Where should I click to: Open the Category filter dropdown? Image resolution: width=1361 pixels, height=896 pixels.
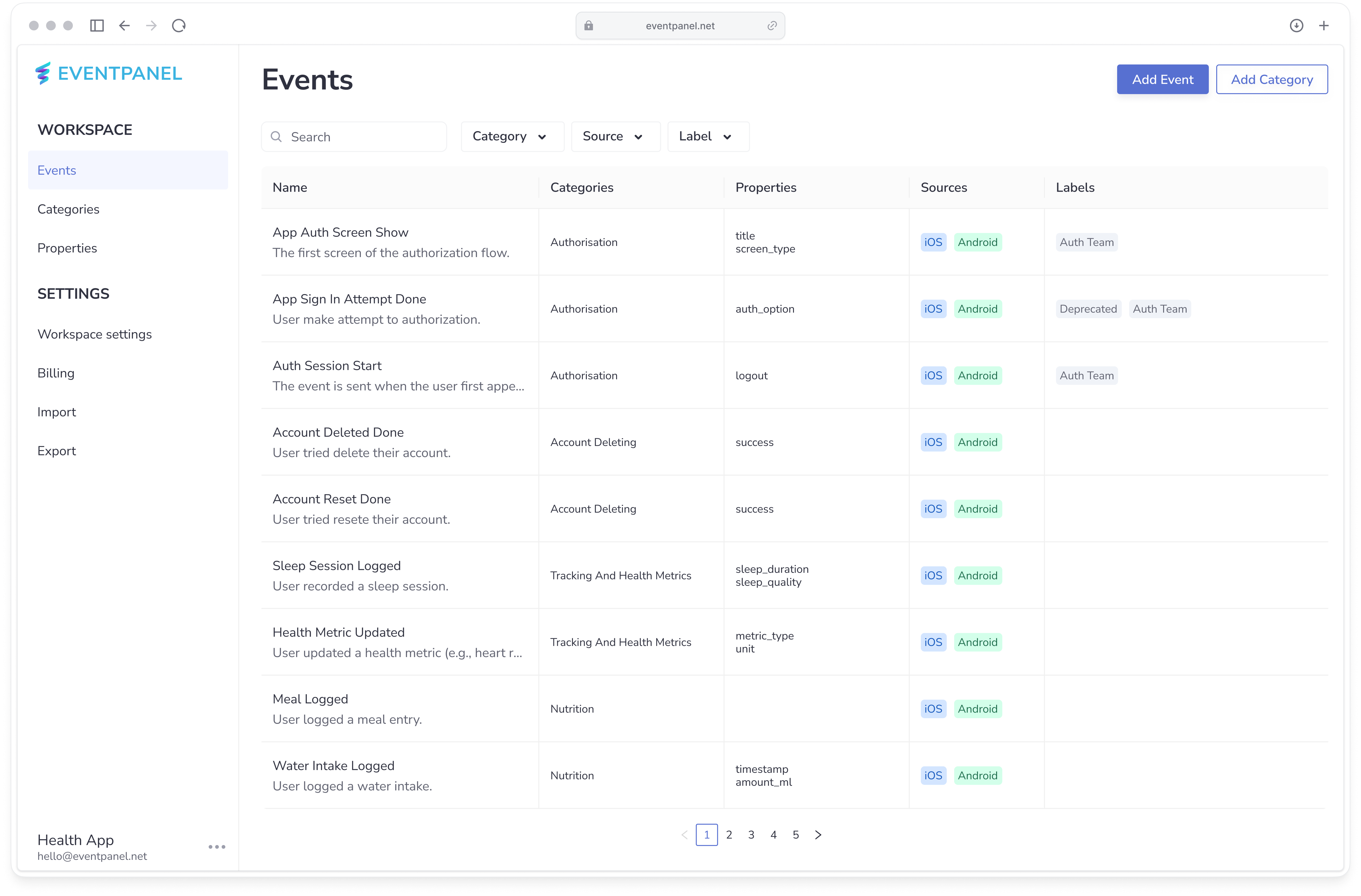[512, 137]
